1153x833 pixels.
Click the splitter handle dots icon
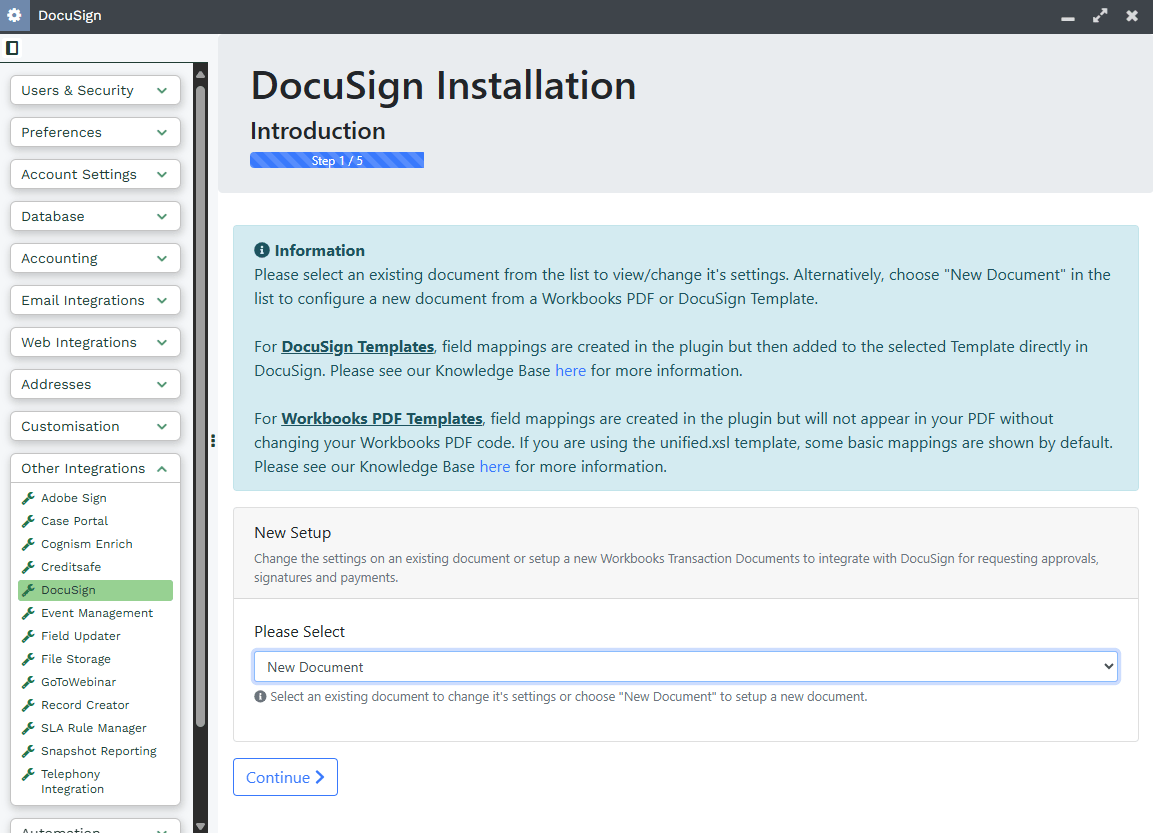213,440
